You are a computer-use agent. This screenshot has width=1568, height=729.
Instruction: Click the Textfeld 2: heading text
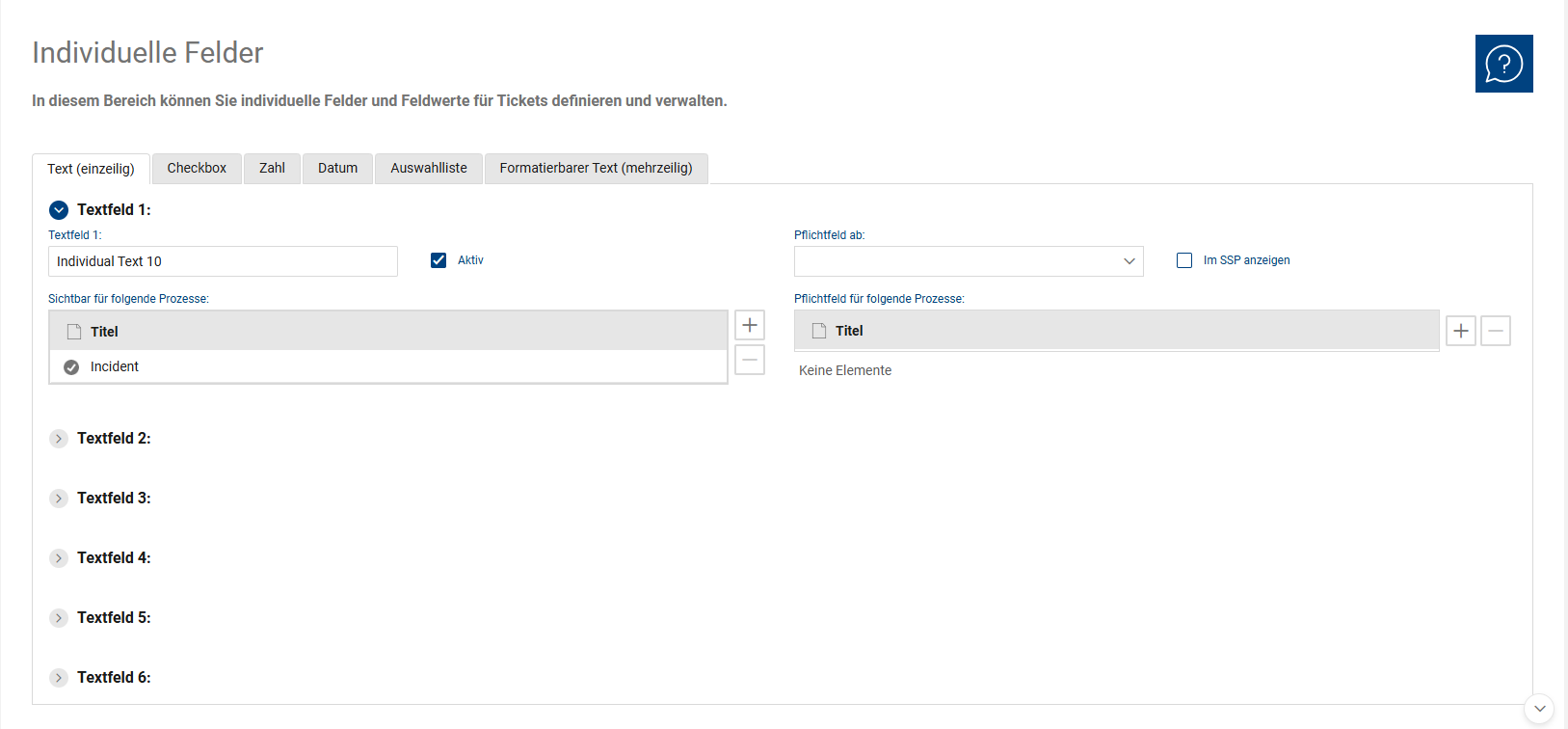[114, 438]
